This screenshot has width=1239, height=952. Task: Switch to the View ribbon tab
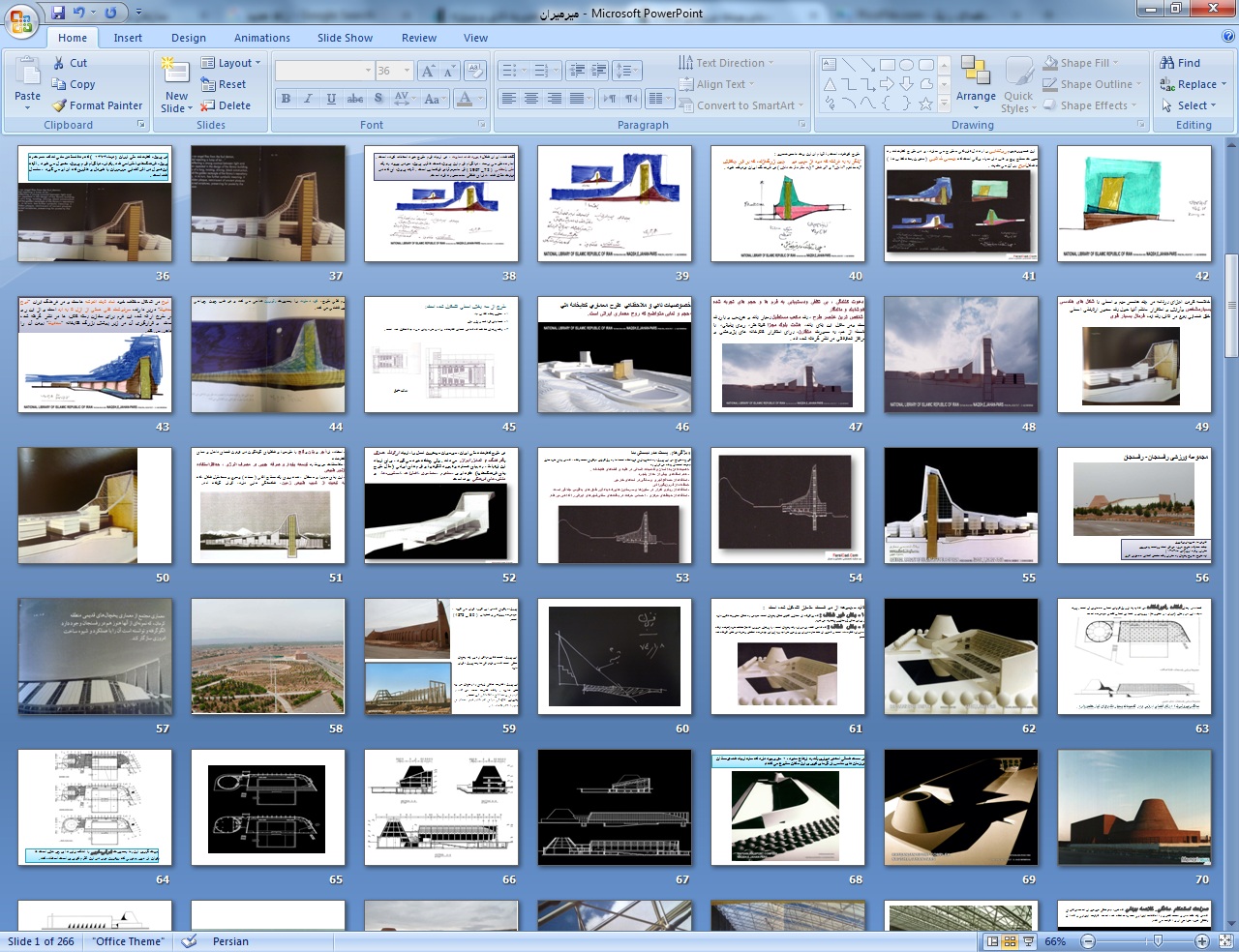pos(475,38)
